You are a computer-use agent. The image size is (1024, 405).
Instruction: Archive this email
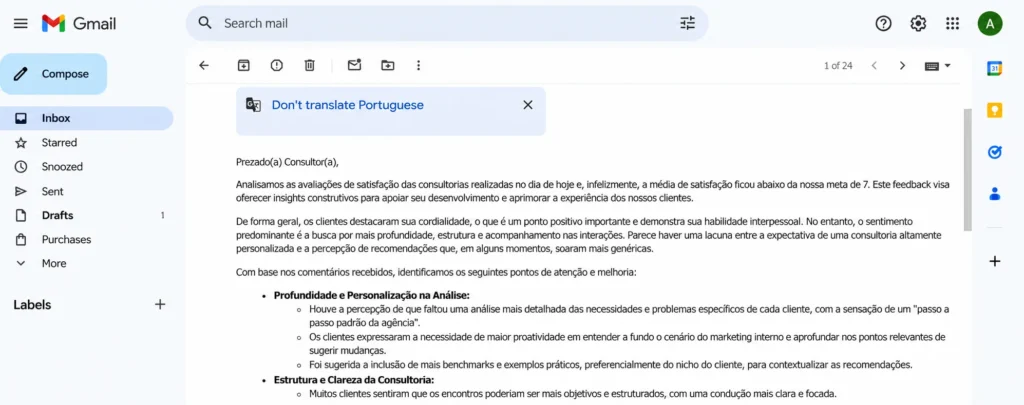coord(243,65)
